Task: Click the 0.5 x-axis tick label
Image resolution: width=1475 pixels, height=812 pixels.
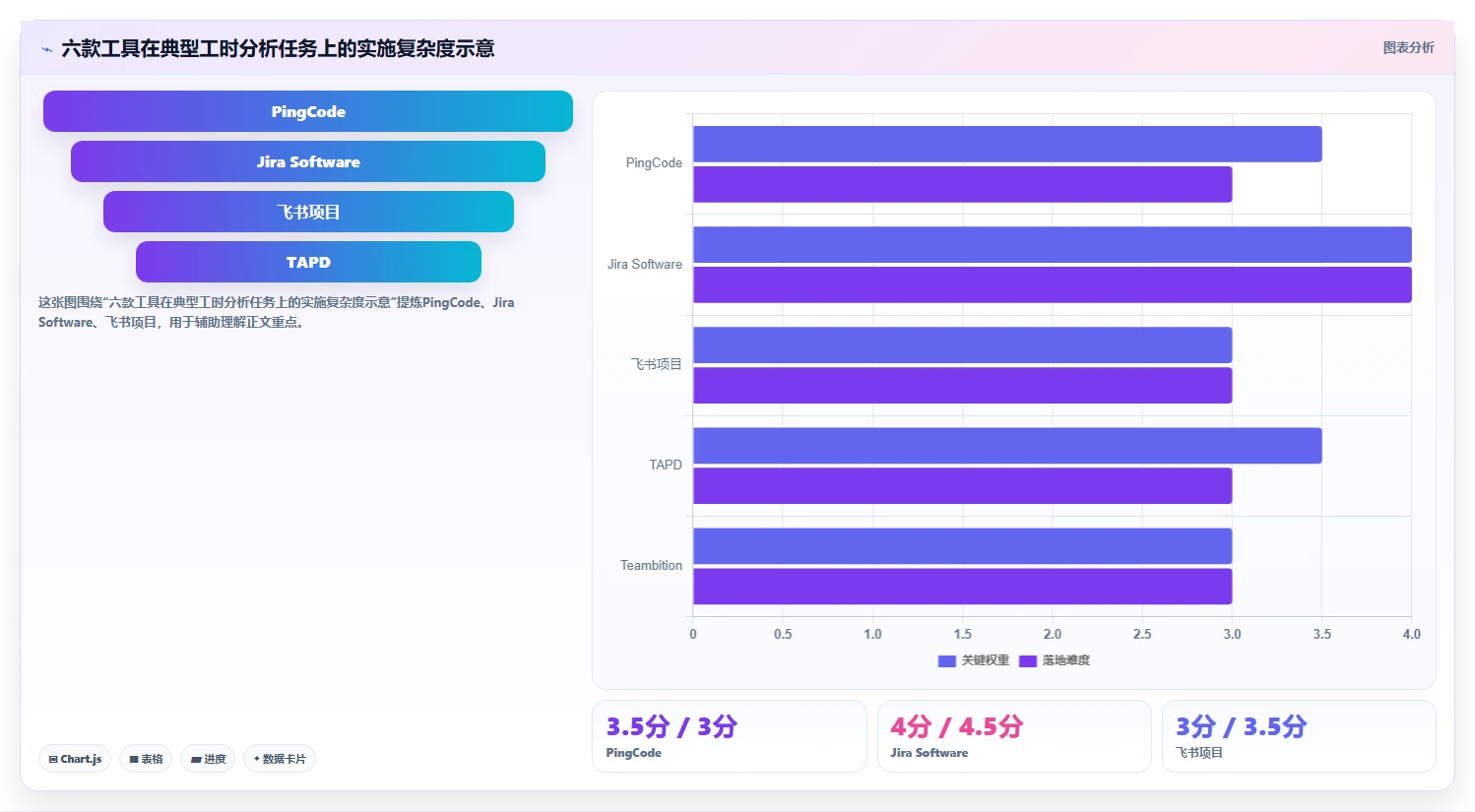Action: tap(783, 634)
